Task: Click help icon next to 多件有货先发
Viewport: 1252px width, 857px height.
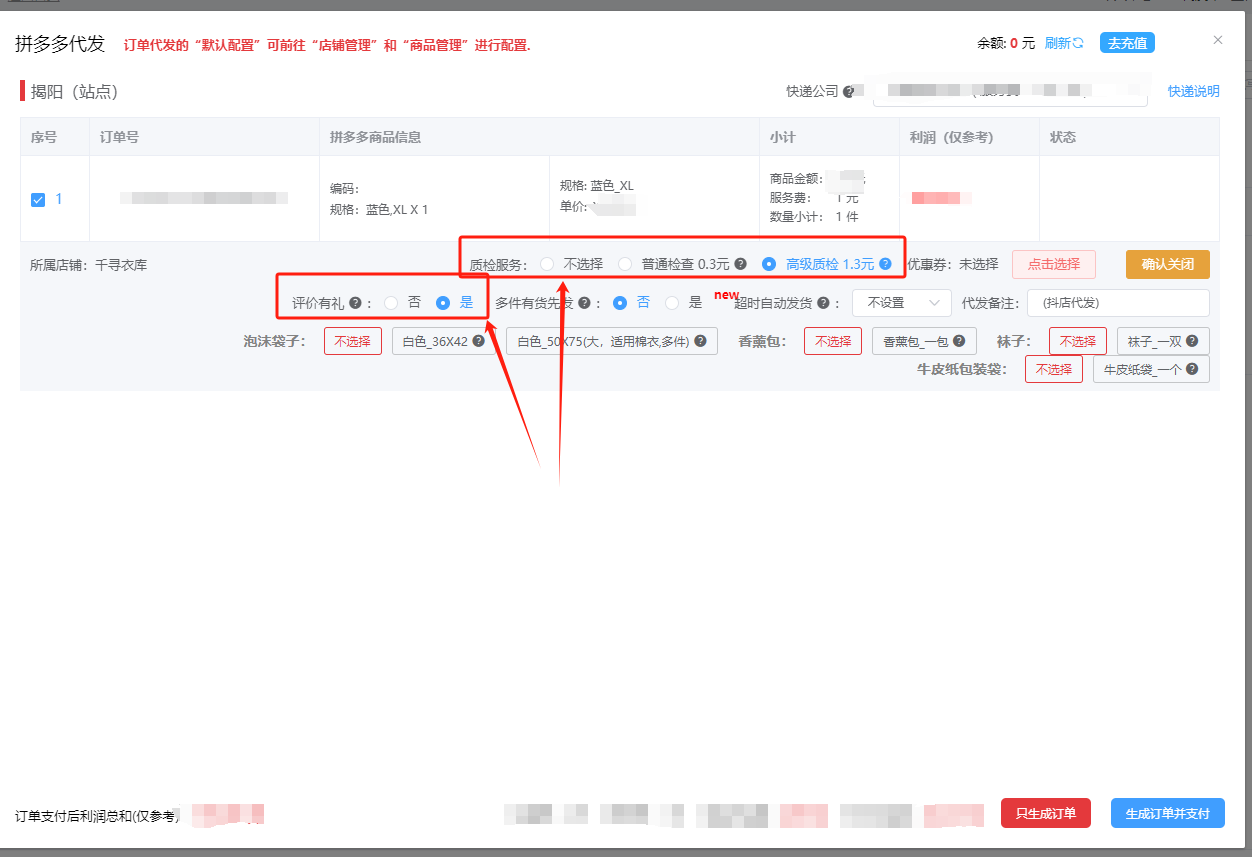Action: pos(583,302)
